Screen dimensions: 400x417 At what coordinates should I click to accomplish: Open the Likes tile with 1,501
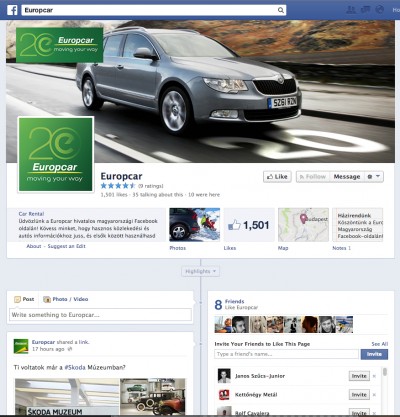pos(249,225)
